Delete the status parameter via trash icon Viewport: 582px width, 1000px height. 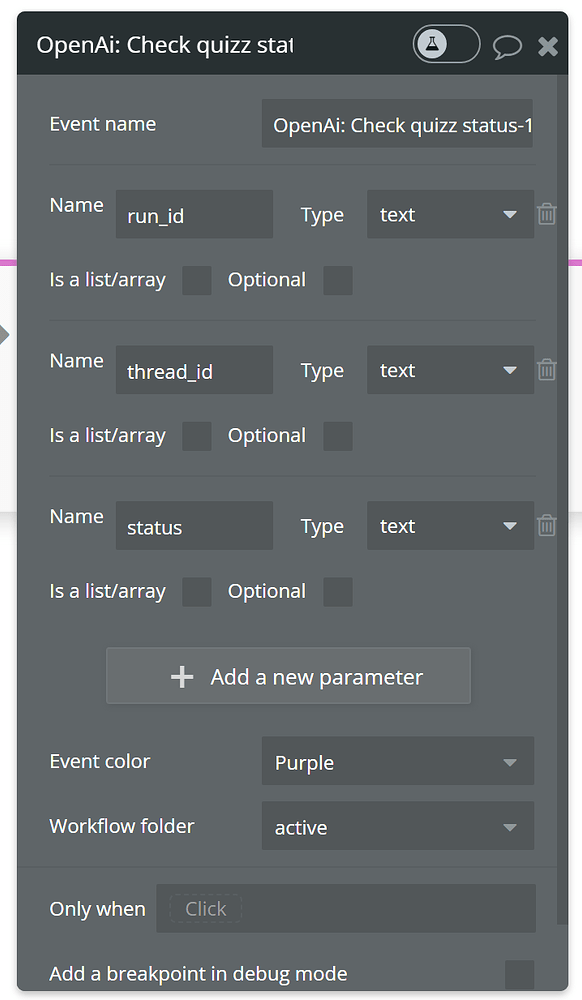click(x=546, y=525)
